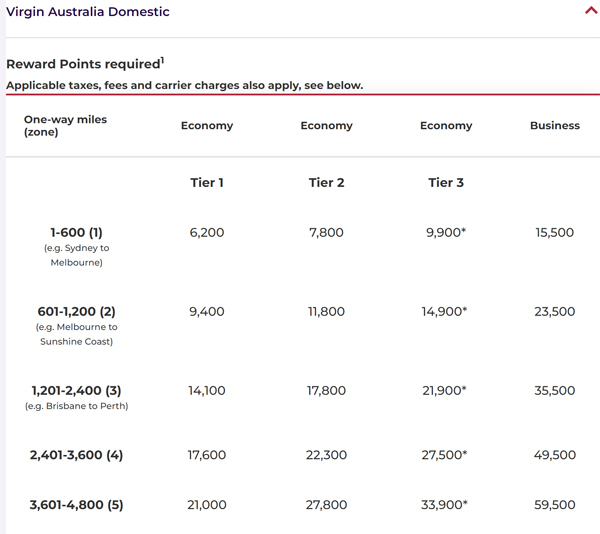Click the Virgin Australia Domestic heading

[88, 12]
